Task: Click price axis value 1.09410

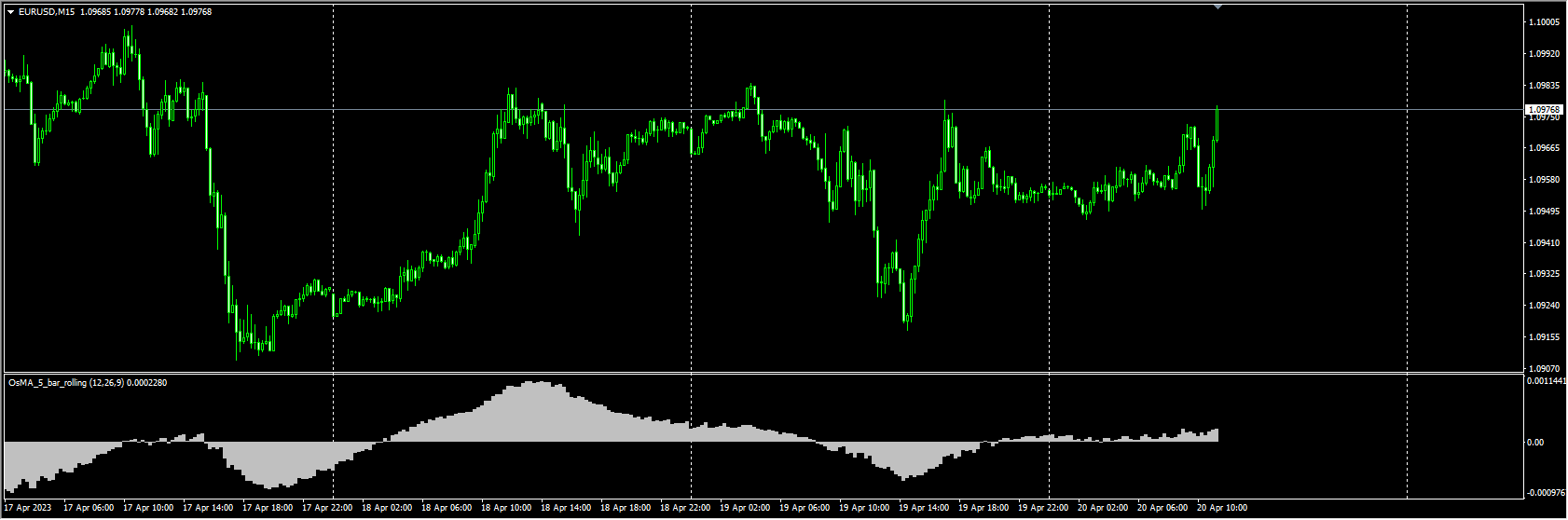Action: tap(1545, 243)
